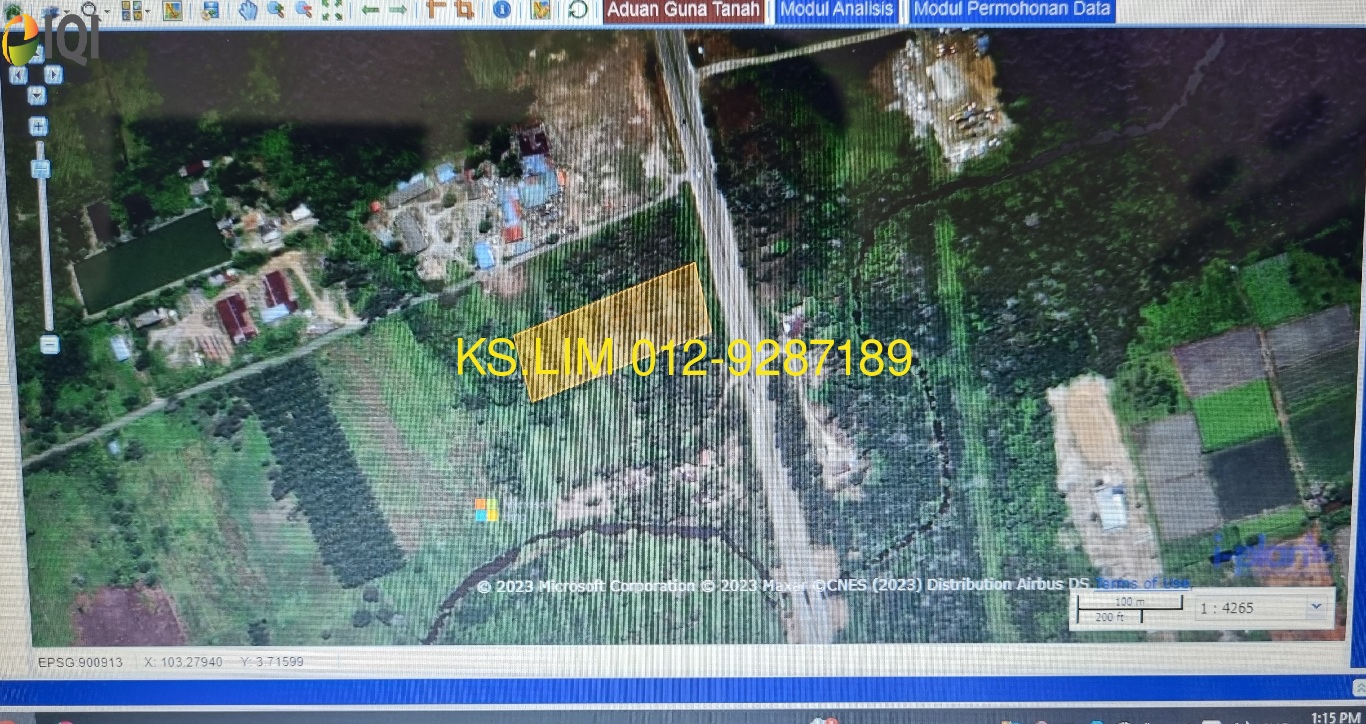
Task: Click the zoom-in magnifier tool
Action: 275,10
